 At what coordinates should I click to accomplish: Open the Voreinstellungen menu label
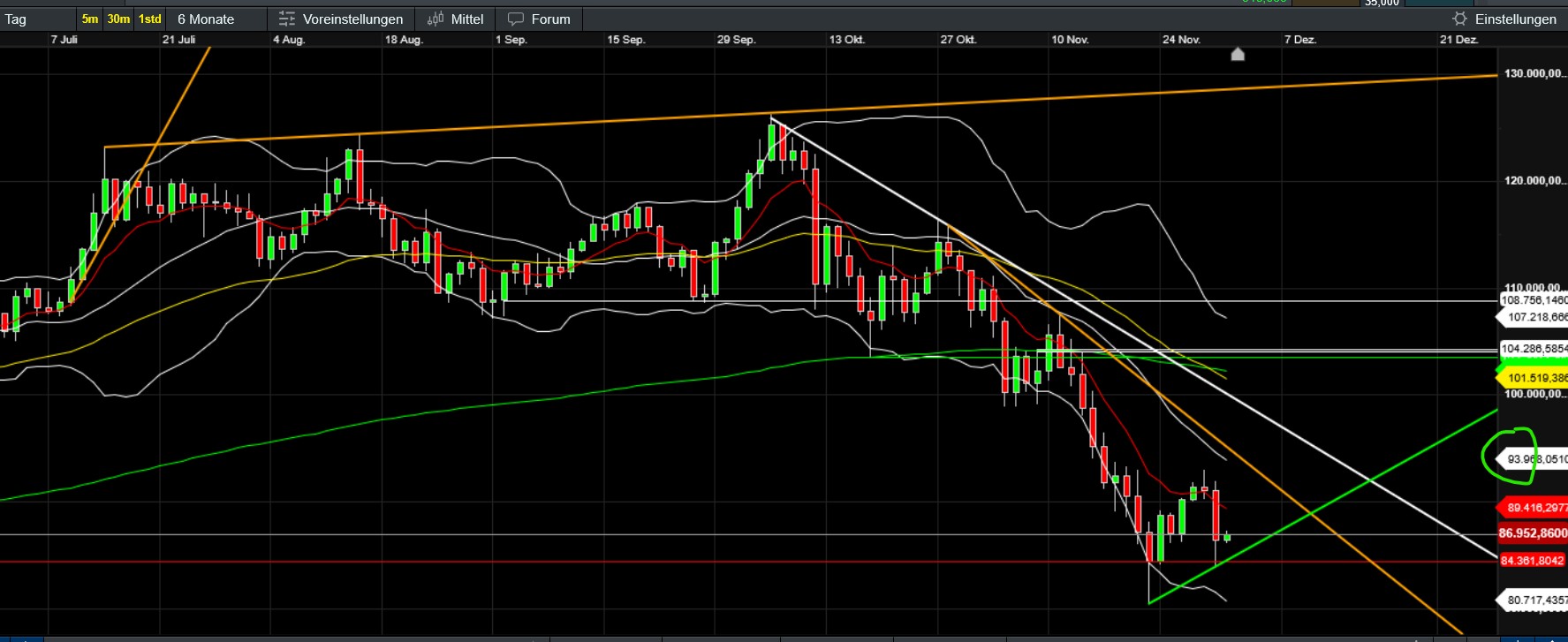(x=352, y=19)
